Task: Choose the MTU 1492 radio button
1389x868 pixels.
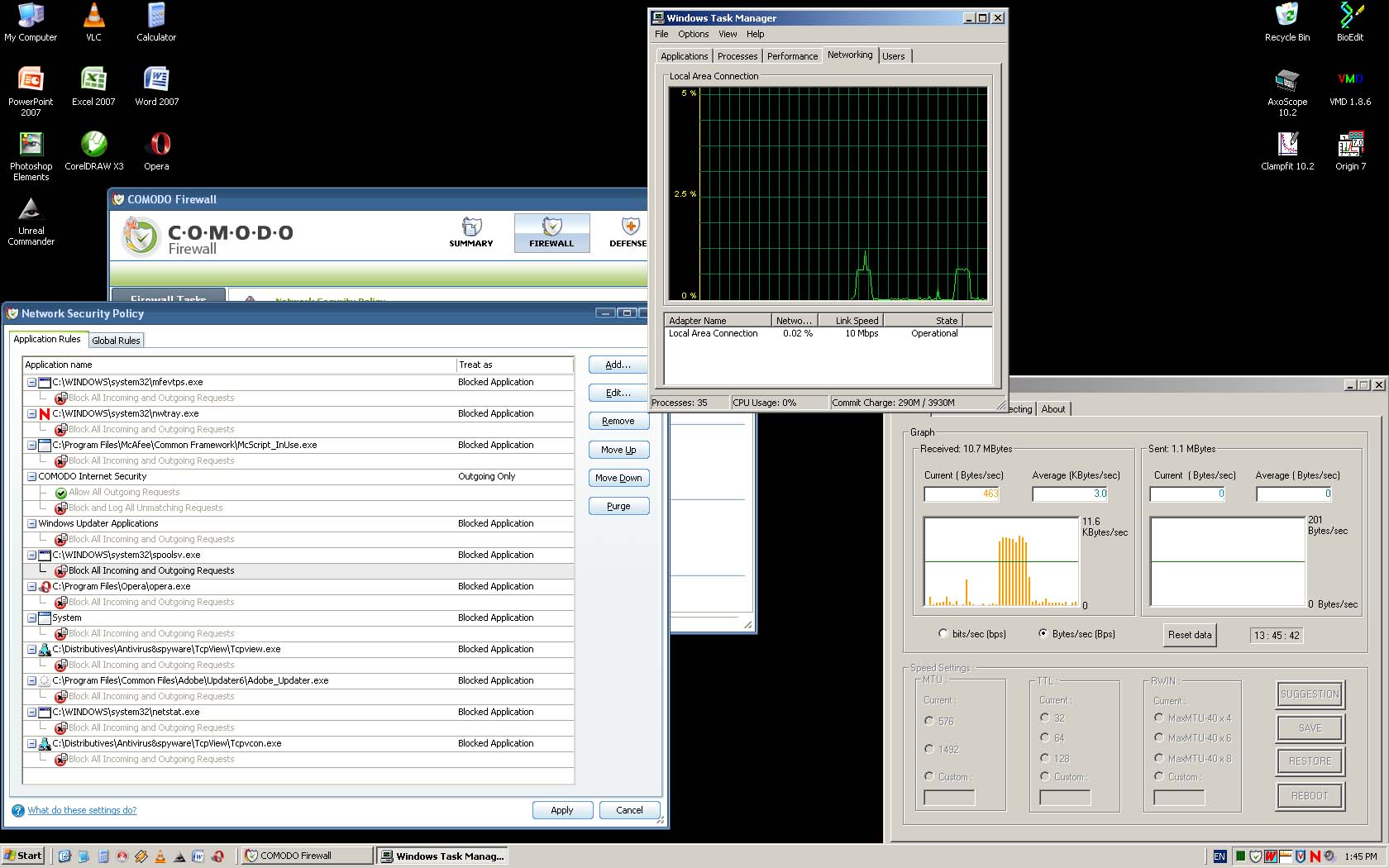Action: point(929,749)
